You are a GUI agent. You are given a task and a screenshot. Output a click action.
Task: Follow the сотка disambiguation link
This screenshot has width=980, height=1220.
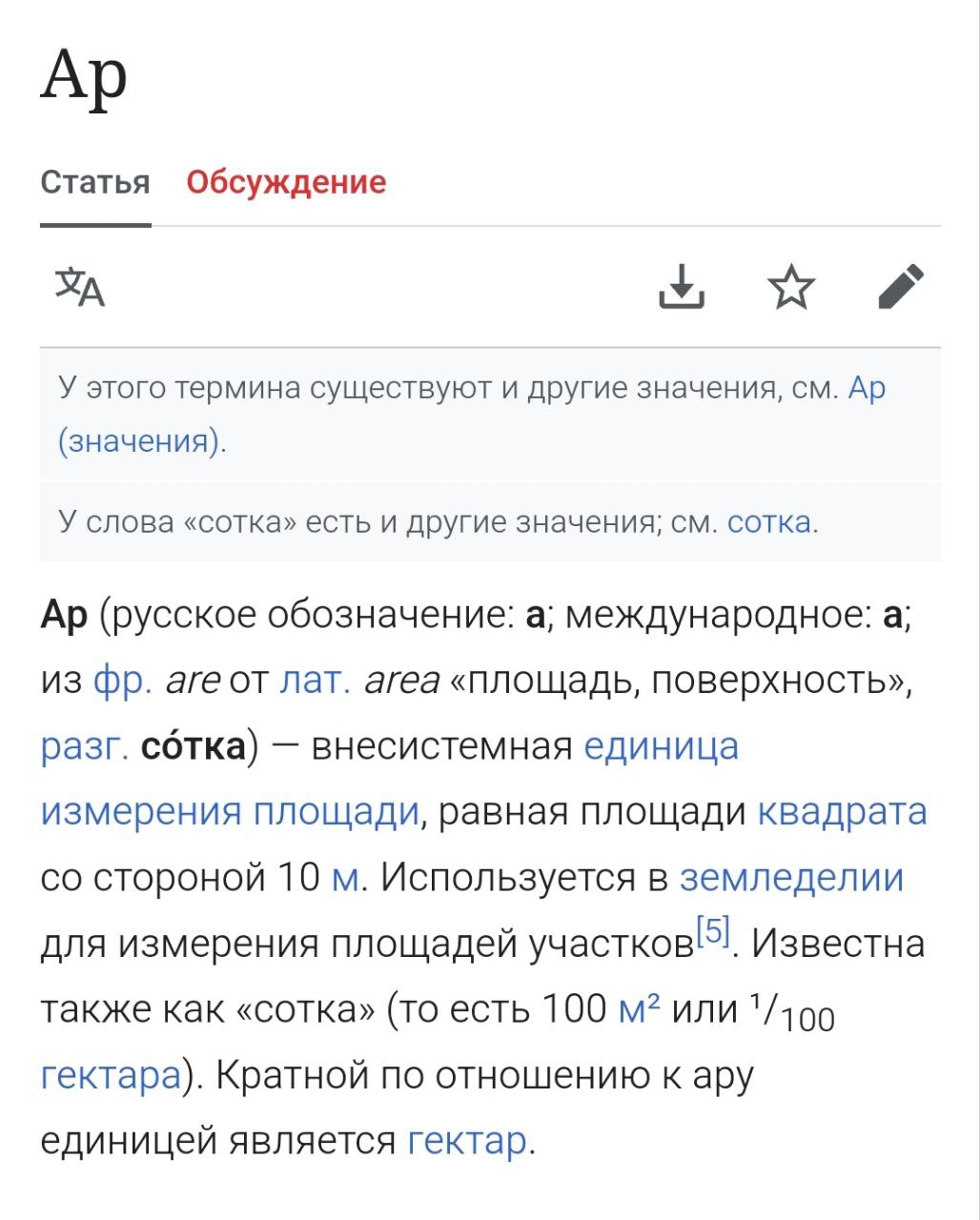pos(768,522)
